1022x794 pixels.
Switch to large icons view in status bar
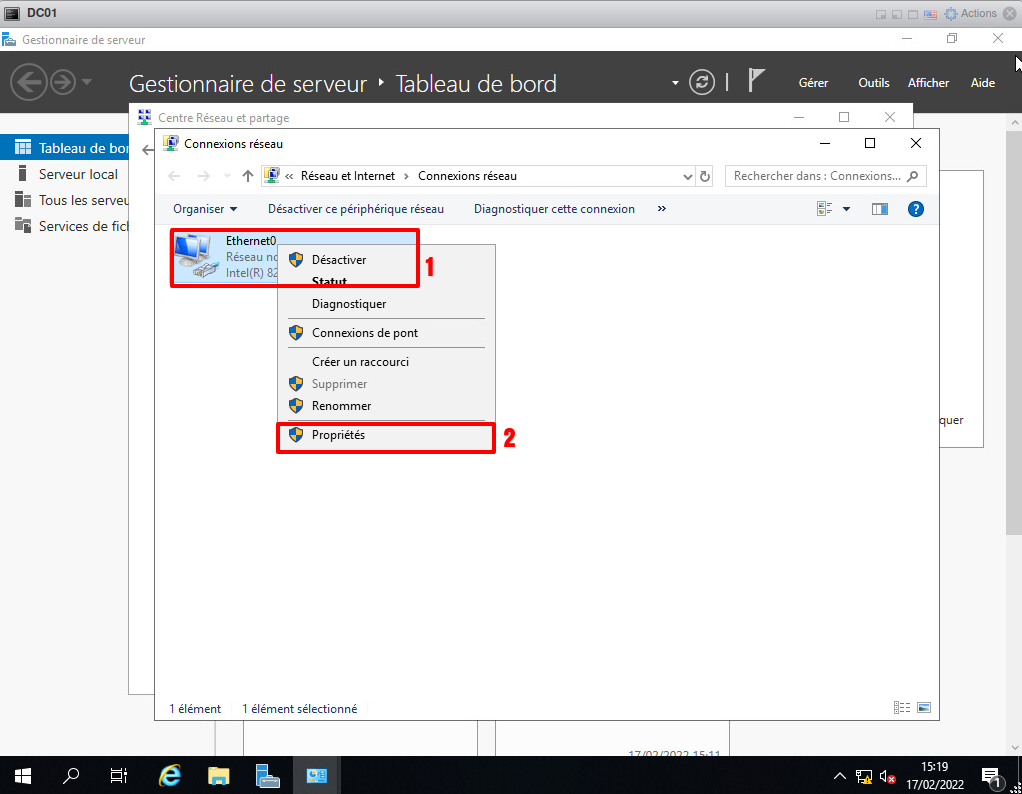click(924, 708)
